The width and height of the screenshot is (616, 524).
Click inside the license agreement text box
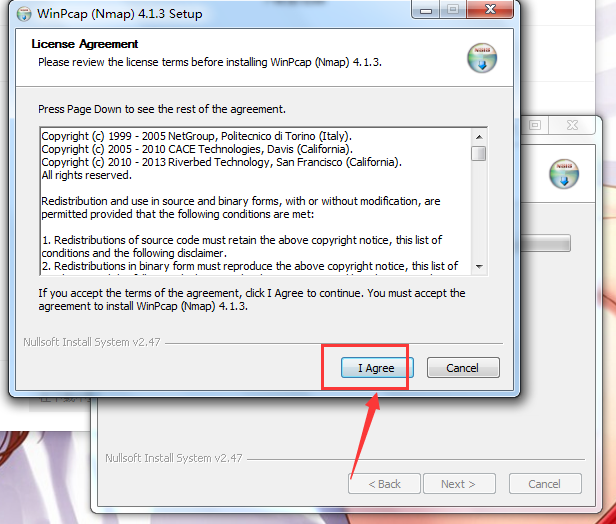coord(256,201)
